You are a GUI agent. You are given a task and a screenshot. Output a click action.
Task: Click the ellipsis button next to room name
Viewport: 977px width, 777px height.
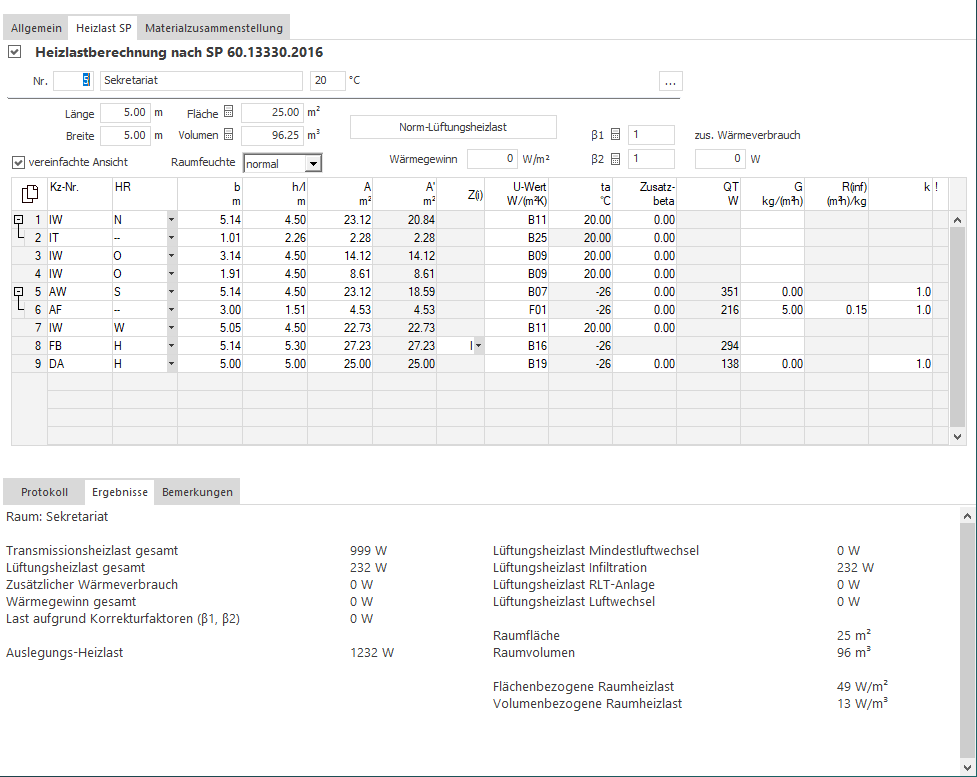pos(670,81)
